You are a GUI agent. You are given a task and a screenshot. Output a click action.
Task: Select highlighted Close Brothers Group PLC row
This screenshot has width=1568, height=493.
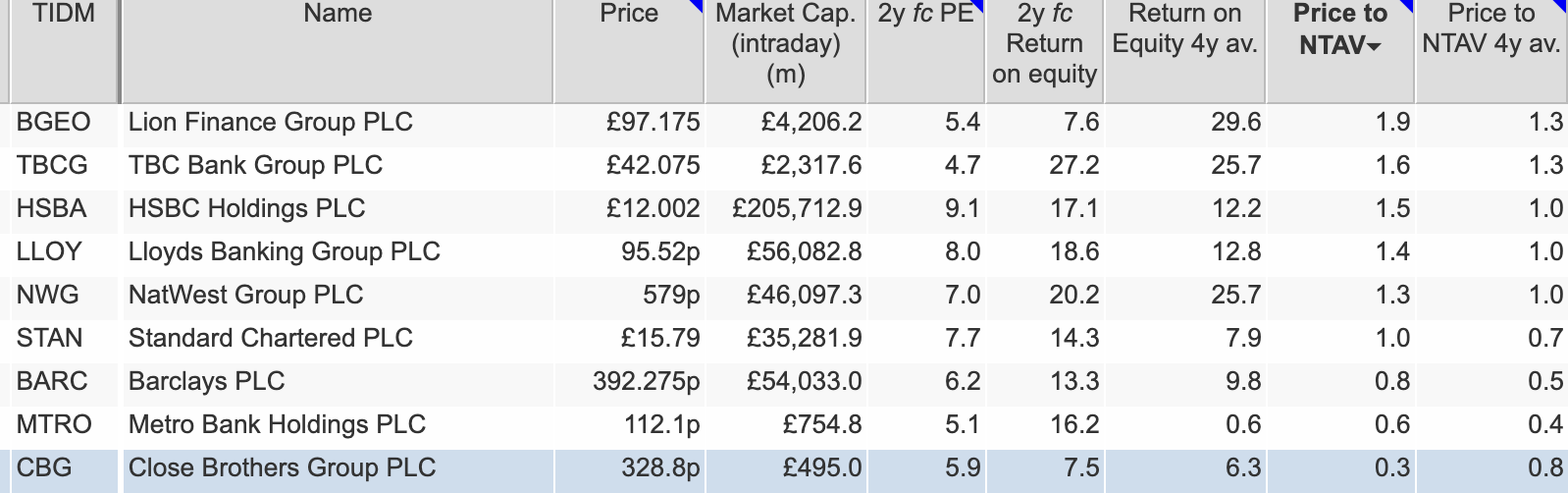coord(282,467)
